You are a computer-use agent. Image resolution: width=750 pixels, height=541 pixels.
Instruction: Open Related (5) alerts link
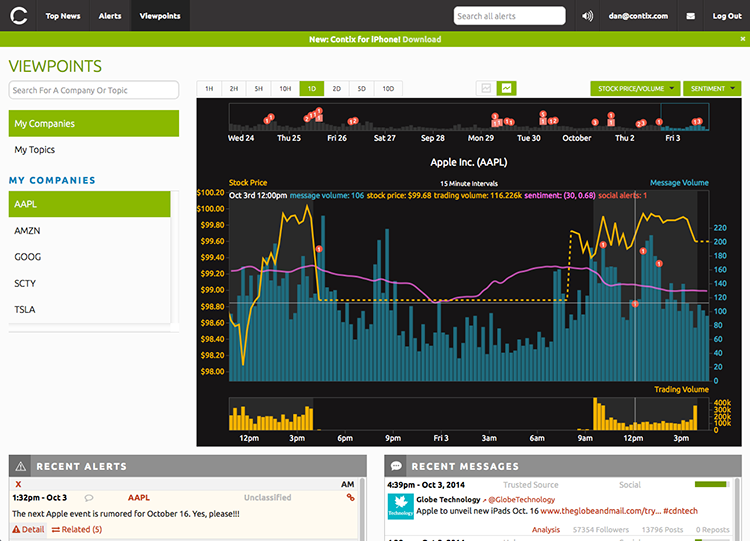pos(77,530)
